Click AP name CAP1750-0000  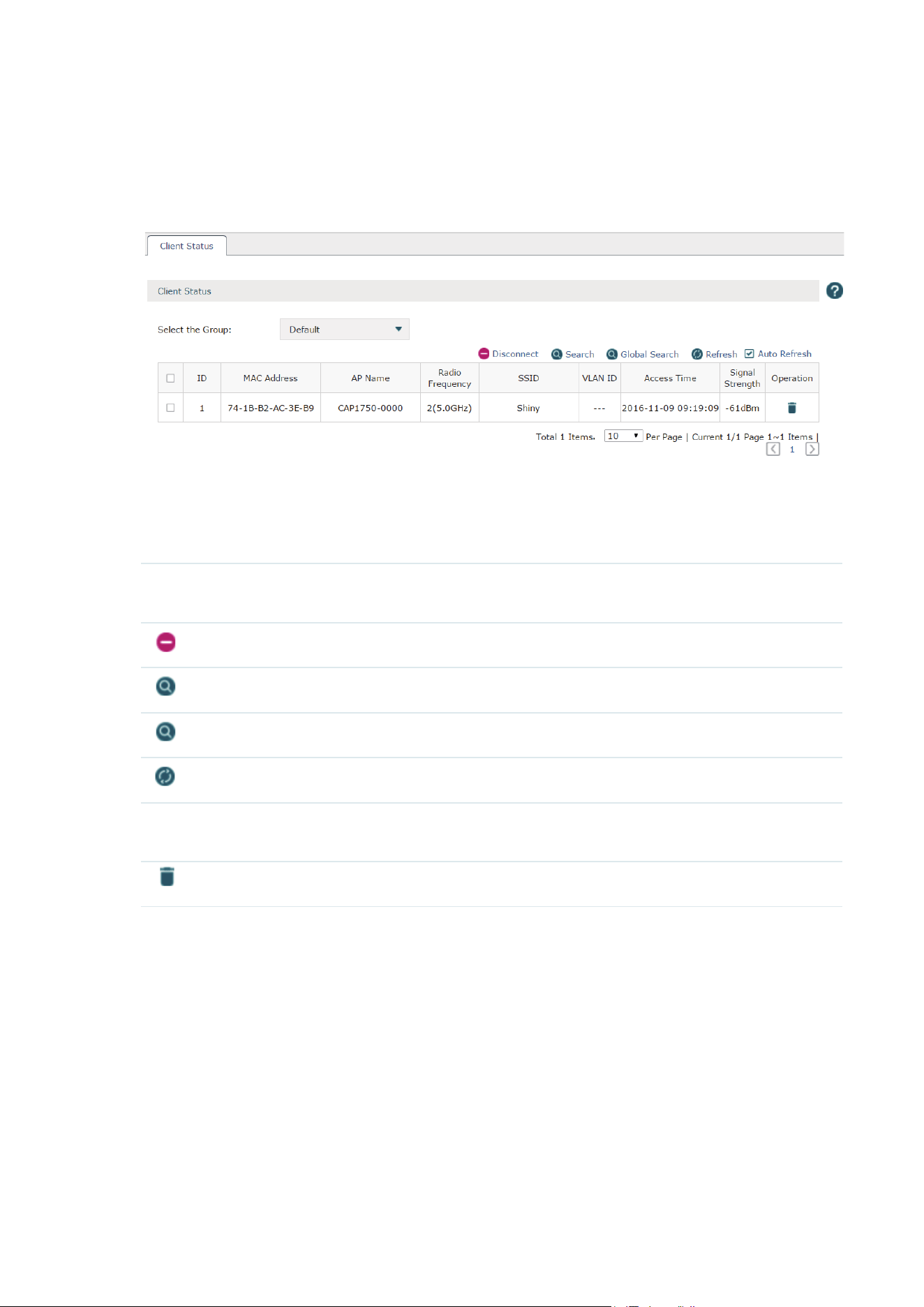point(371,408)
